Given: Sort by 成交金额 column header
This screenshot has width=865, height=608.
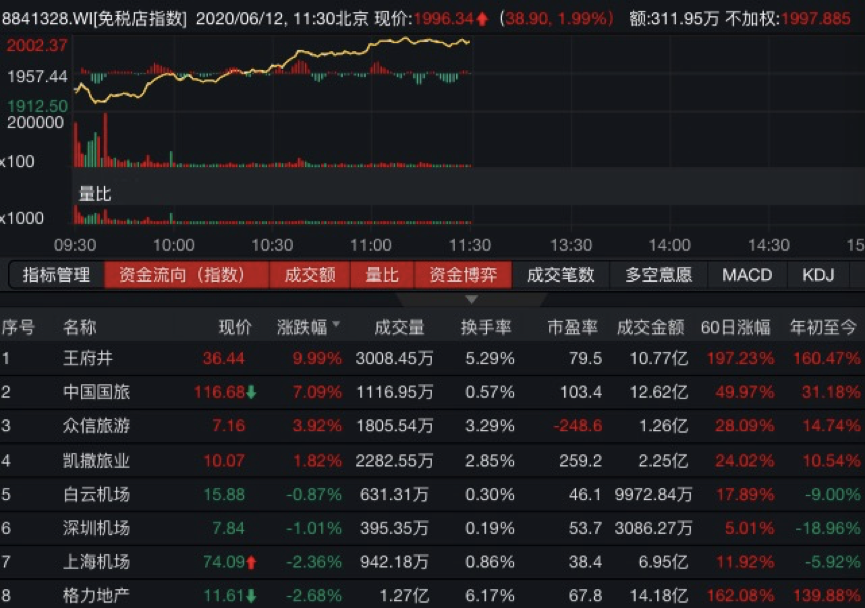Looking at the screenshot, I should coord(650,327).
